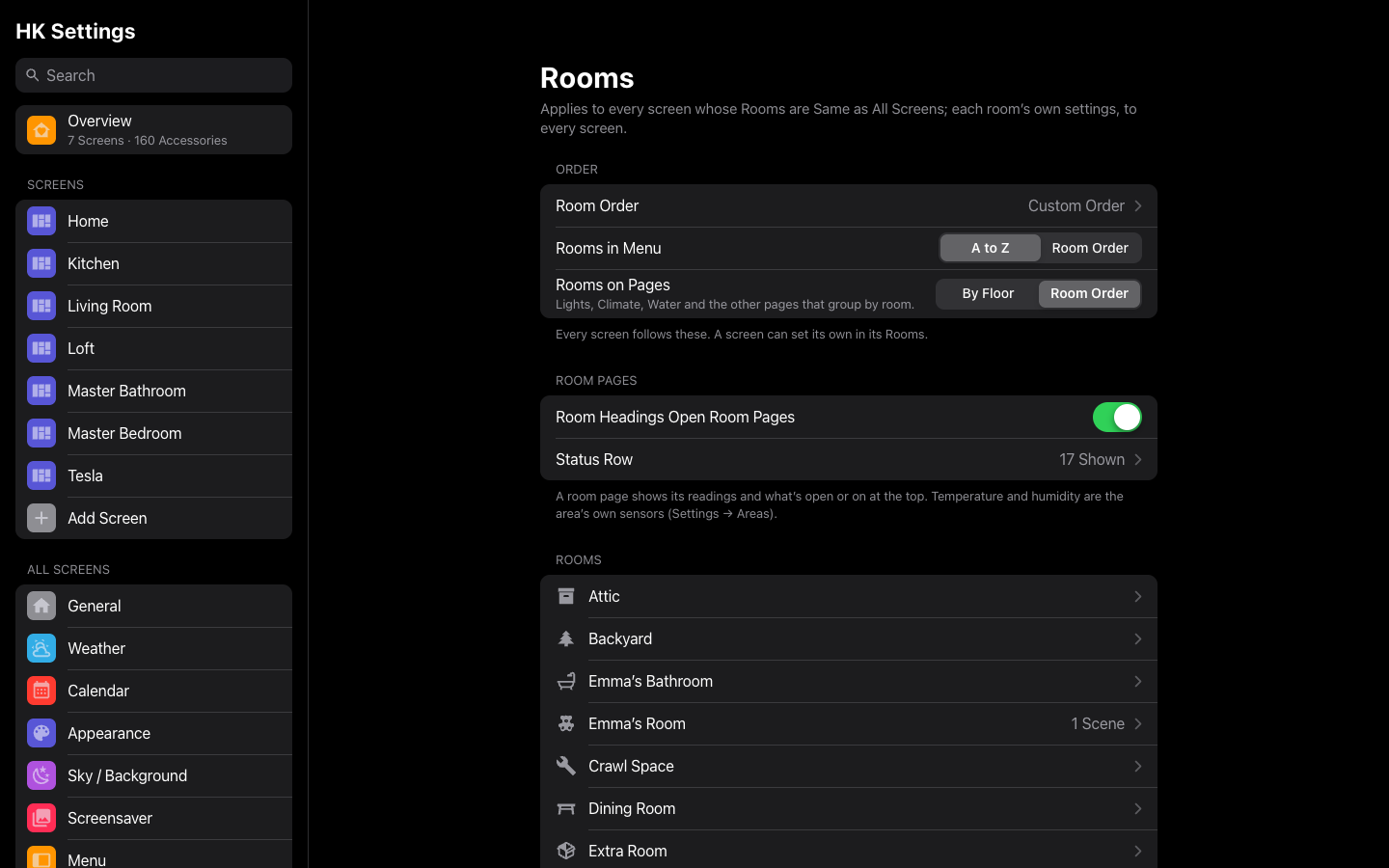Open the Living Room screen item
The image size is (1389, 868).
tap(153, 306)
